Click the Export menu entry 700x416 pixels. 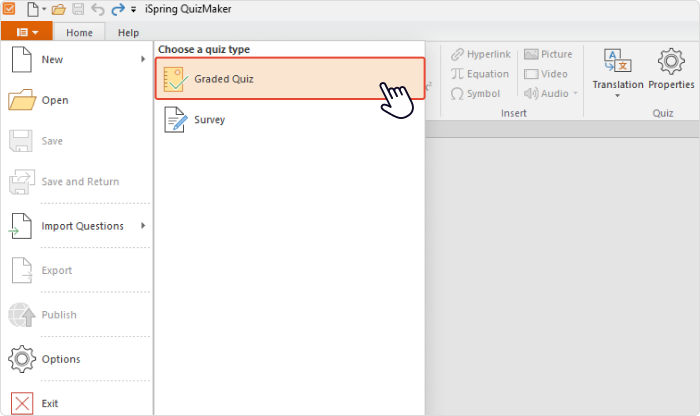(77, 270)
